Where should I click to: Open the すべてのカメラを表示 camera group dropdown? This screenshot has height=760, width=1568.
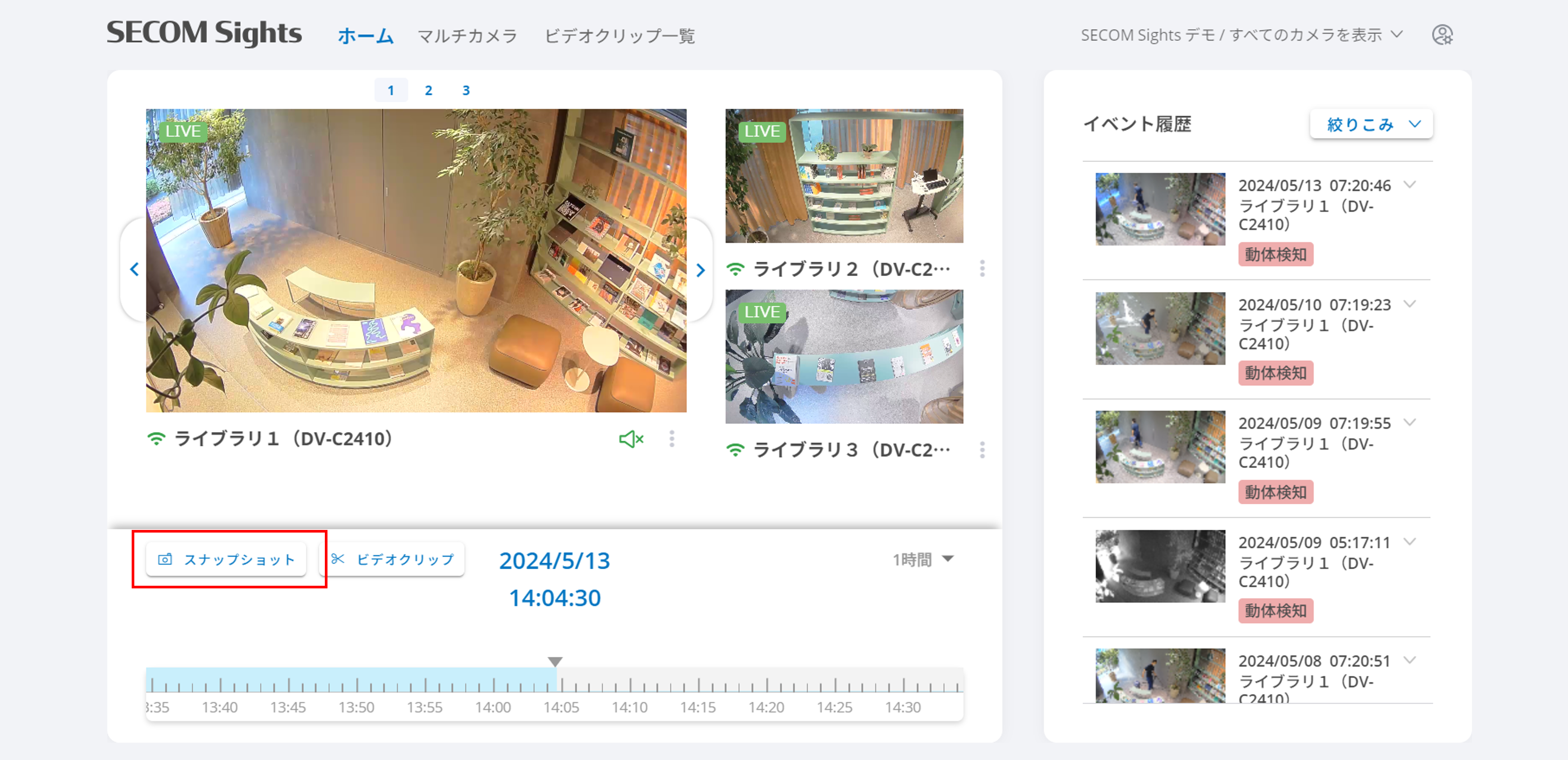(1242, 35)
